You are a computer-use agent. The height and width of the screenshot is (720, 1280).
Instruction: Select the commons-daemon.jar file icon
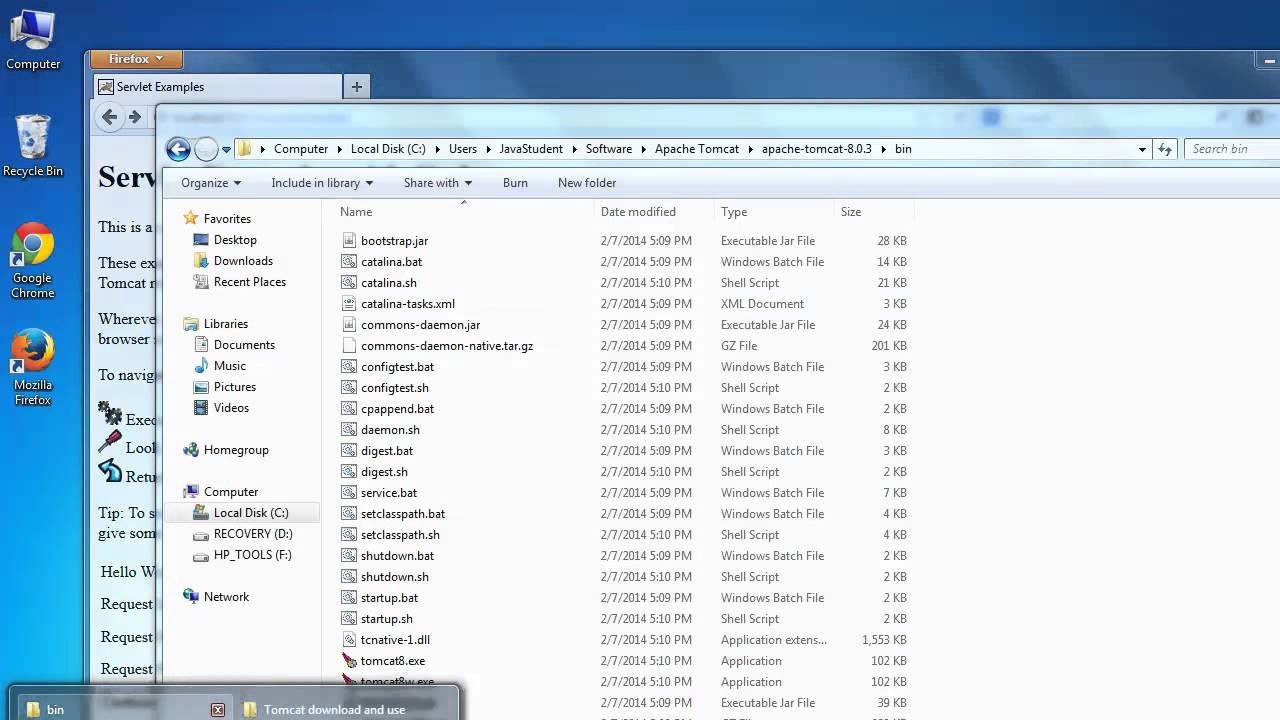(349, 325)
